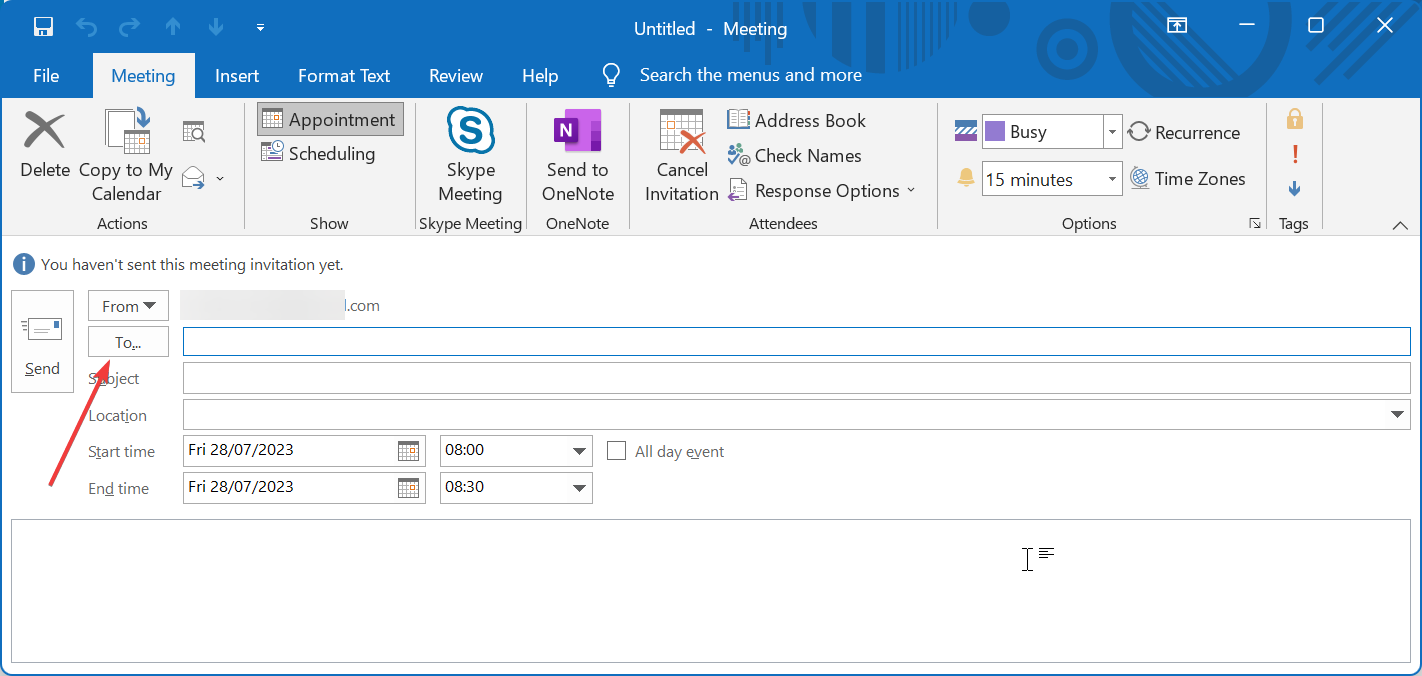The width and height of the screenshot is (1422, 676).
Task: Click Send to OneNote icon
Action: 578,131
